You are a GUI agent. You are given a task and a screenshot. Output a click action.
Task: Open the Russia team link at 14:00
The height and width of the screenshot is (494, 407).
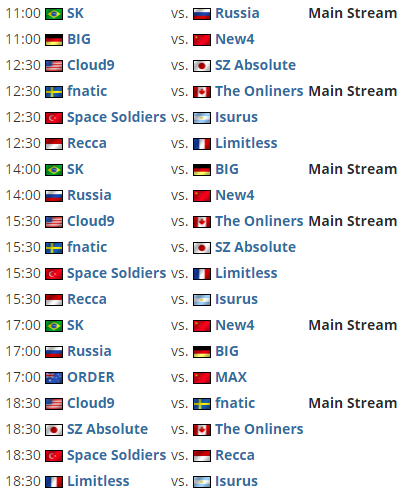(x=89, y=195)
